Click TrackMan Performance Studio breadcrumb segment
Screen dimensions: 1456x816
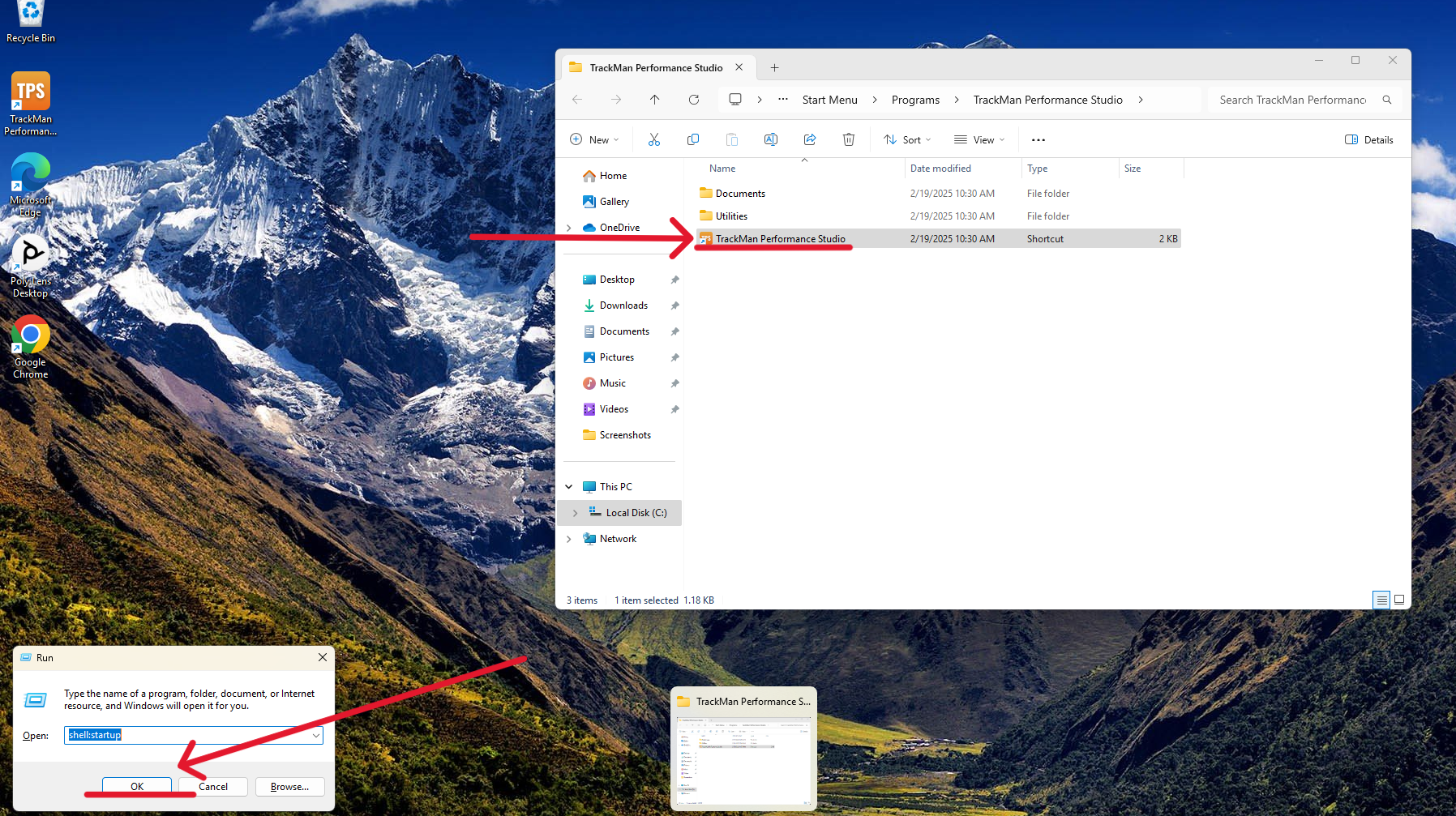1047,100
